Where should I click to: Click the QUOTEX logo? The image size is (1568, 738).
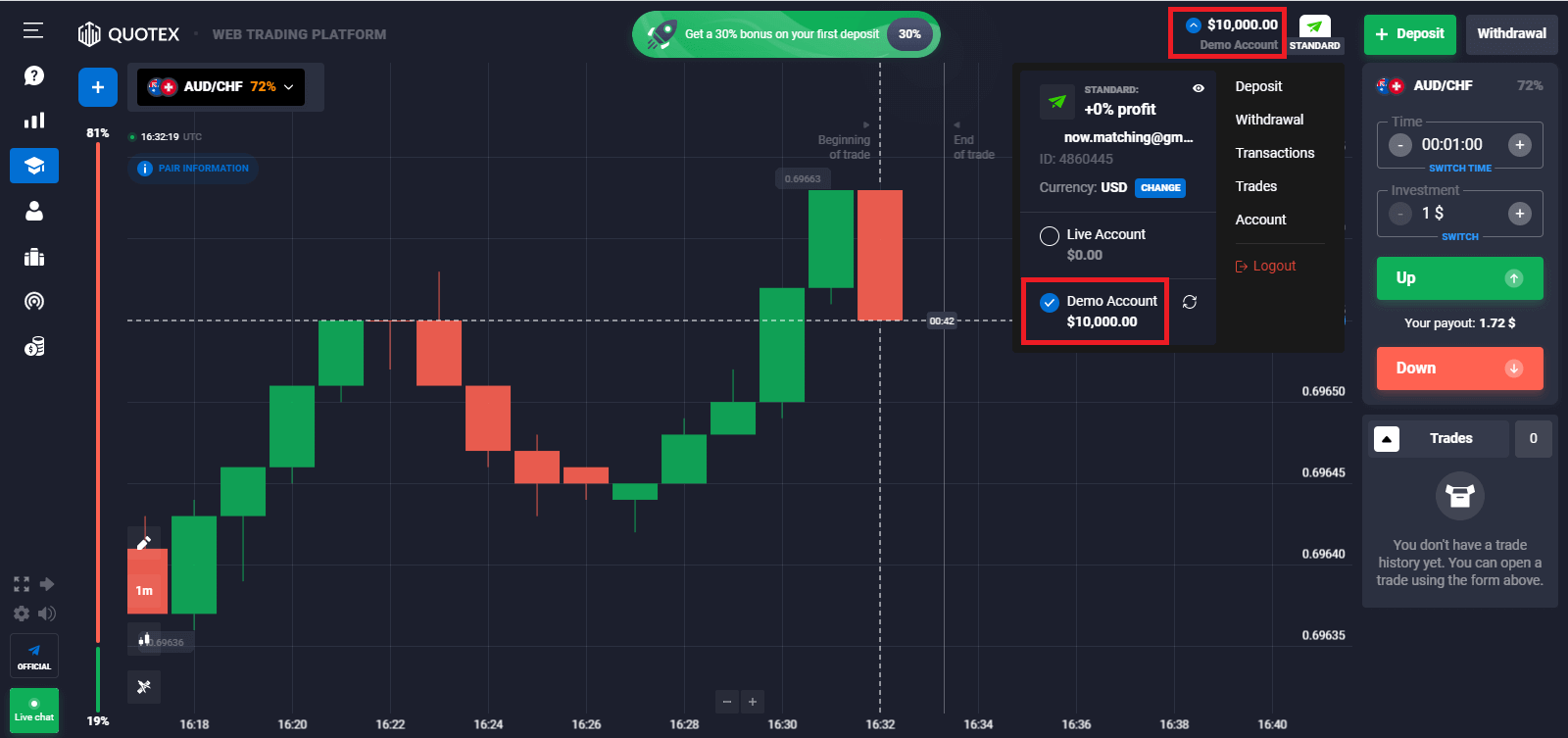[x=128, y=34]
